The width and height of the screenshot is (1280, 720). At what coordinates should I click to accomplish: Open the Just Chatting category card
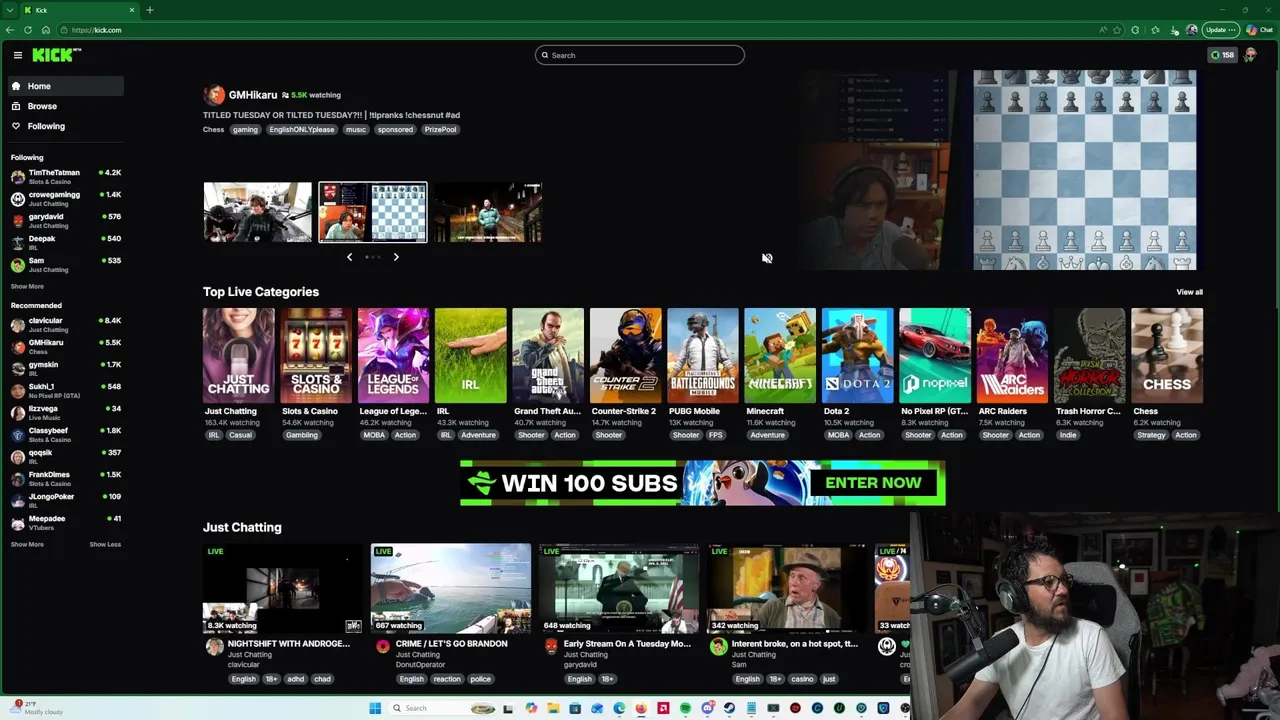(x=238, y=355)
